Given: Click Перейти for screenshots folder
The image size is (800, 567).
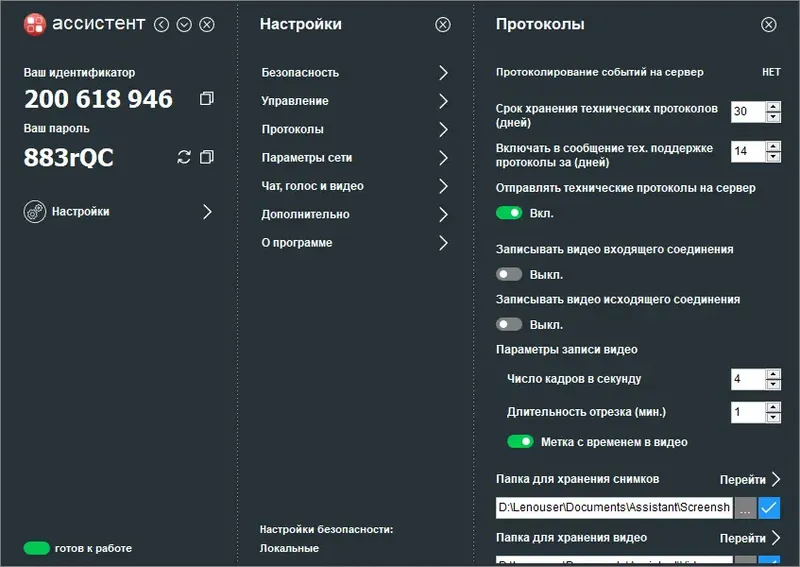Looking at the screenshot, I should pyautogui.click(x=749, y=479).
